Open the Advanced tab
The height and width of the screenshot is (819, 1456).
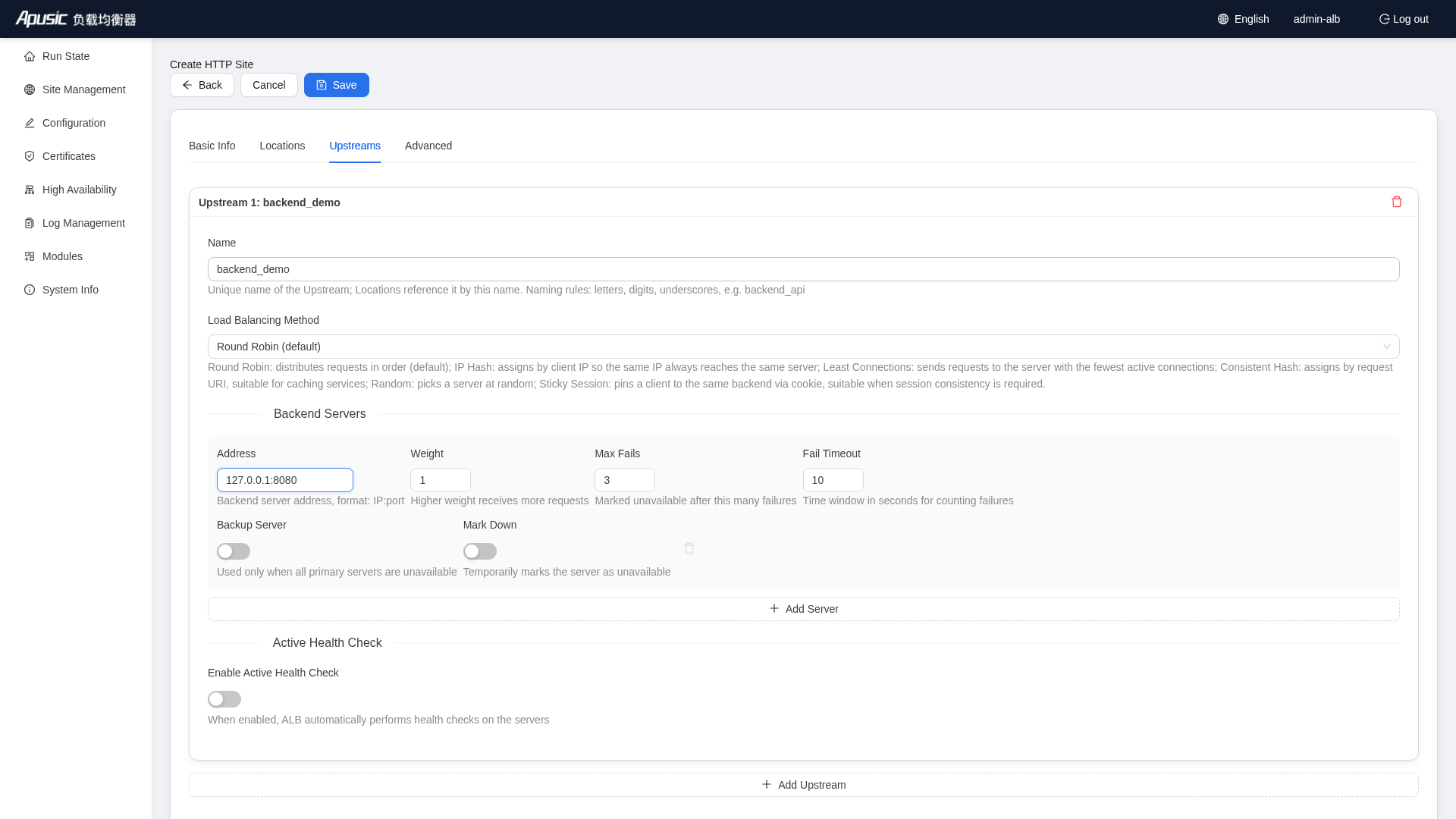pyautogui.click(x=428, y=146)
